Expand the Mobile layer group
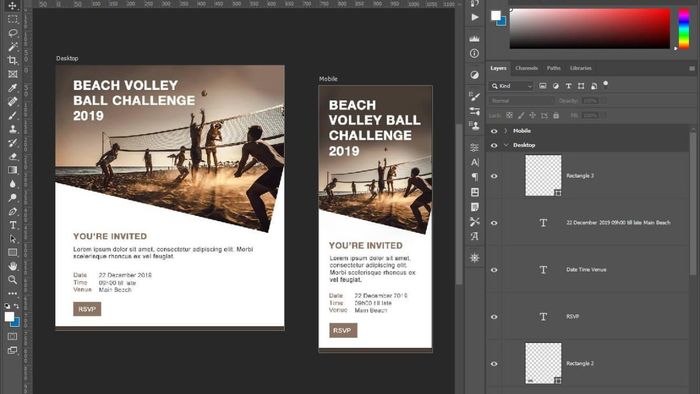Viewport: 700px width, 394px height. tap(506, 131)
